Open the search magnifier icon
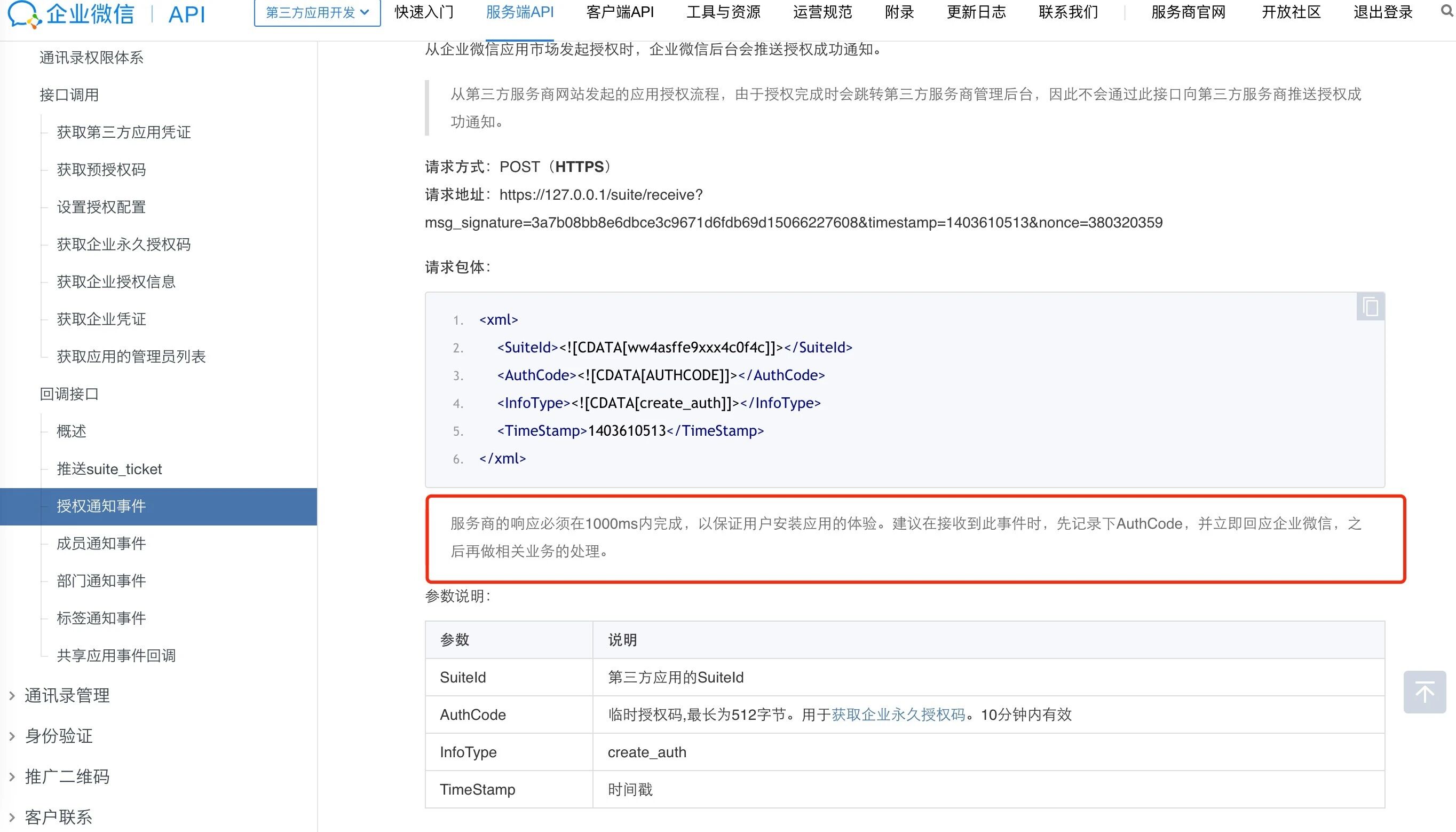This screenshot has height=832, width=1456. [1446, 11]
